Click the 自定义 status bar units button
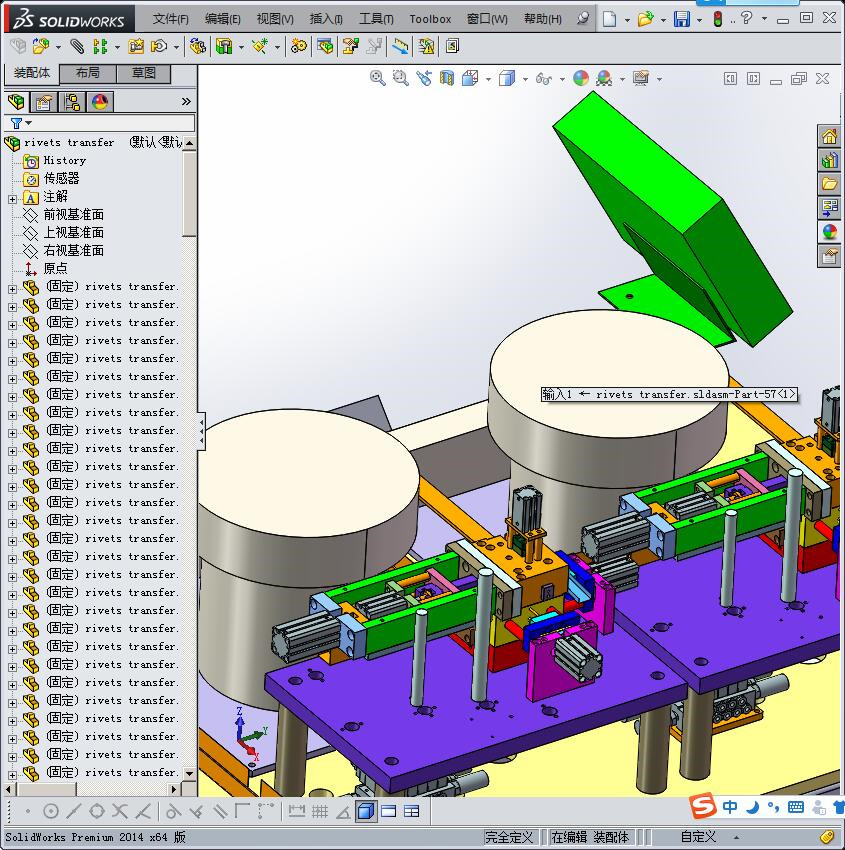Image resolution: width=845 pixels, height=850 pixels. 699,837
